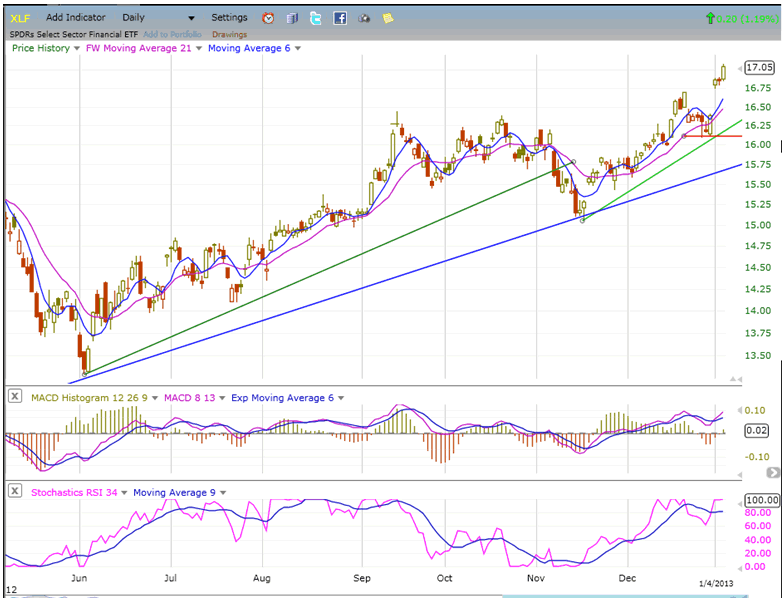Click the alarm clock alert icon
The image size is (783, 615).
[268, 18]
